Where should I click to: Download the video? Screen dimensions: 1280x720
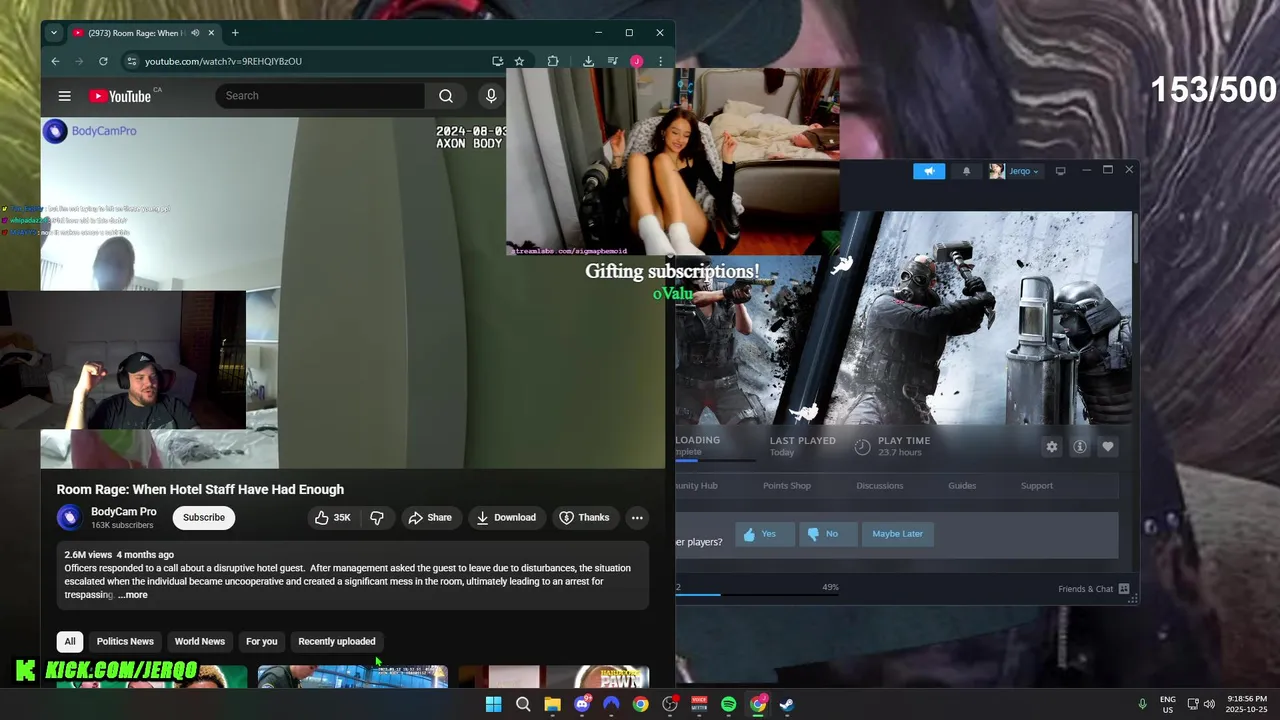506,517
